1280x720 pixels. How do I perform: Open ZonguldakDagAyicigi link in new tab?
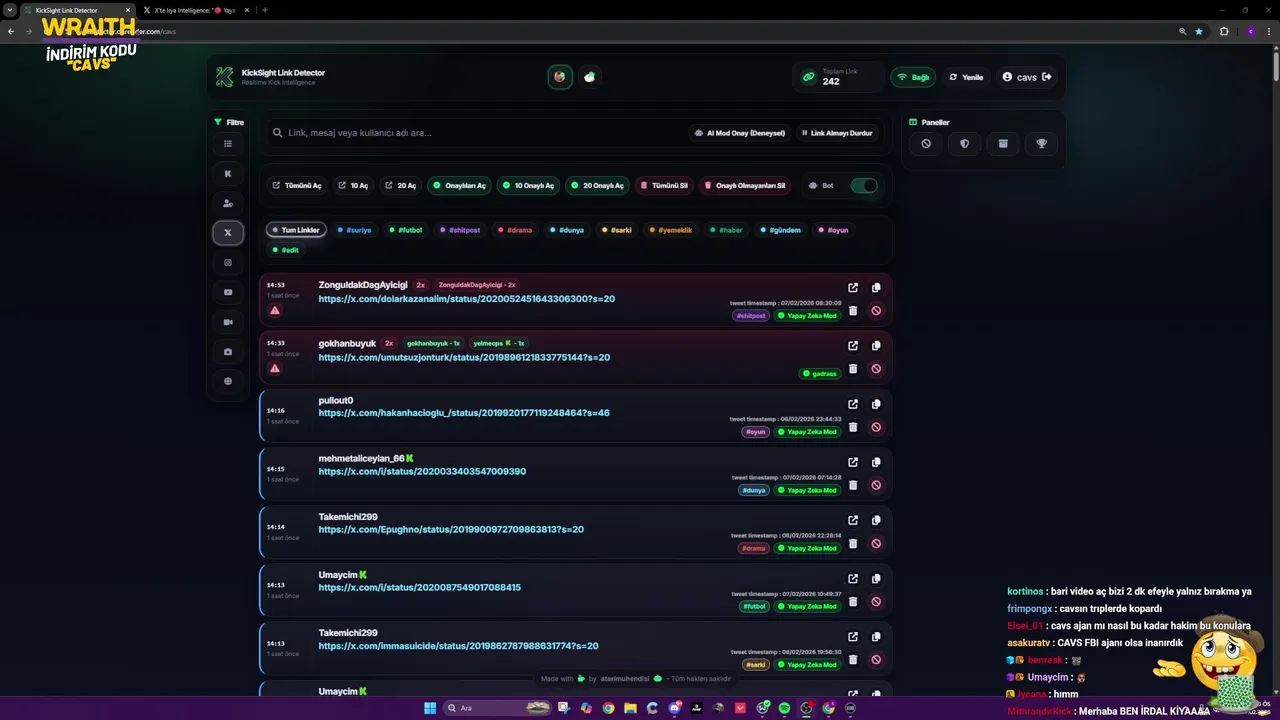point(853,288)
